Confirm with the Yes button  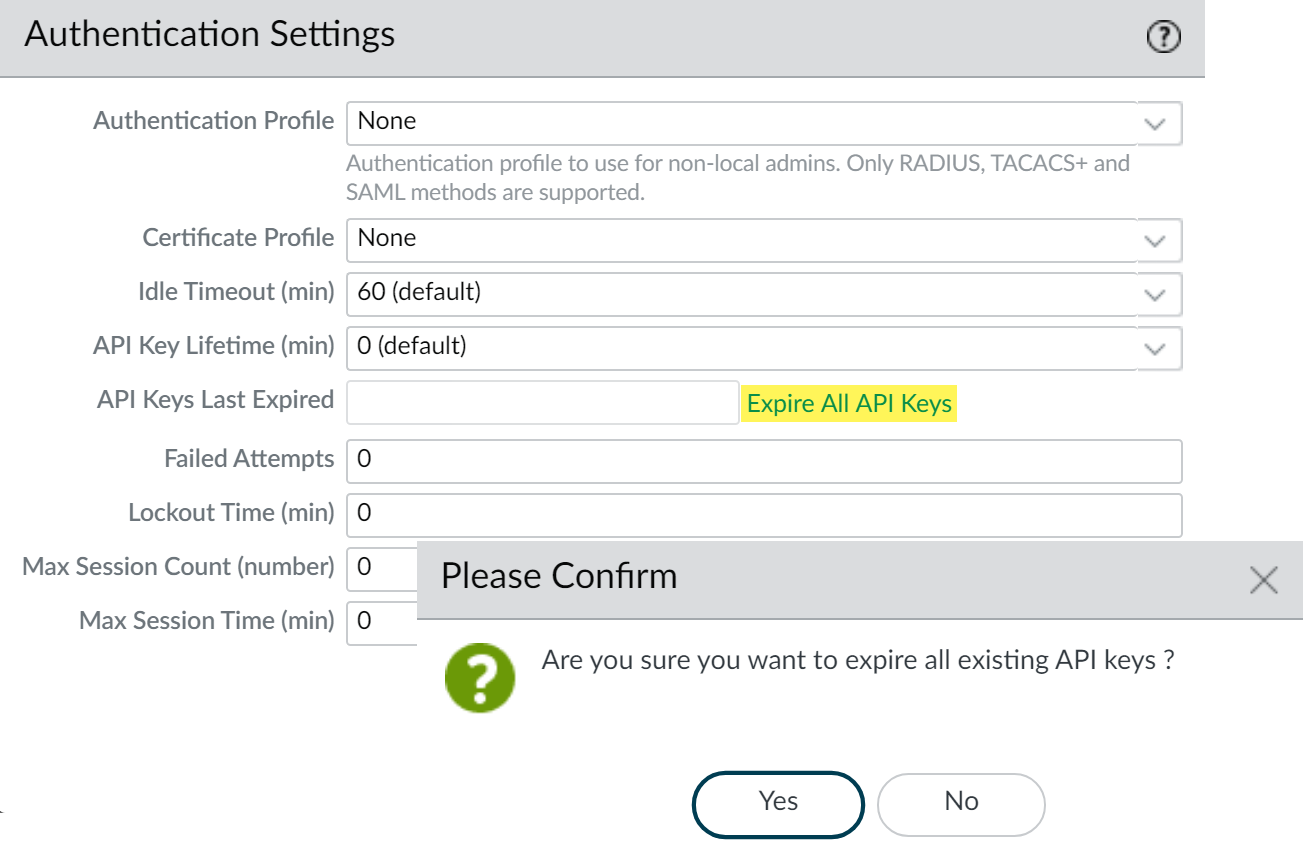pyautogui.click(x=778, y=802)
